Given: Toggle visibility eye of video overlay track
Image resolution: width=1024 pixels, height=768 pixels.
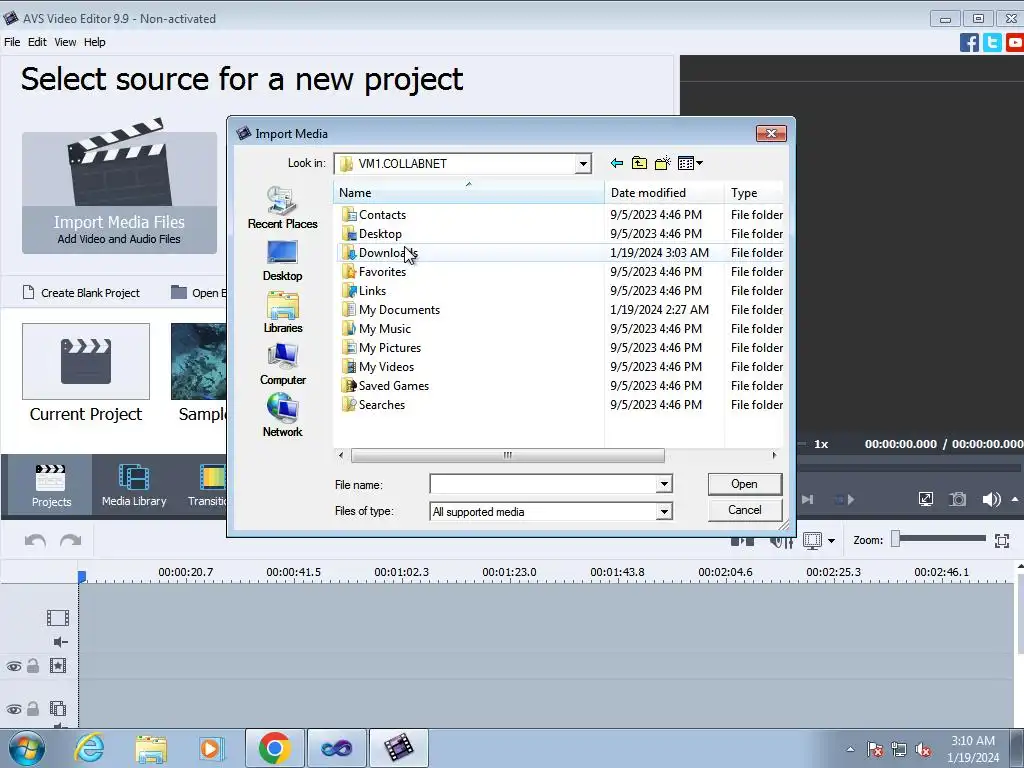Looking at the screenshot, I should click(14, 709).
